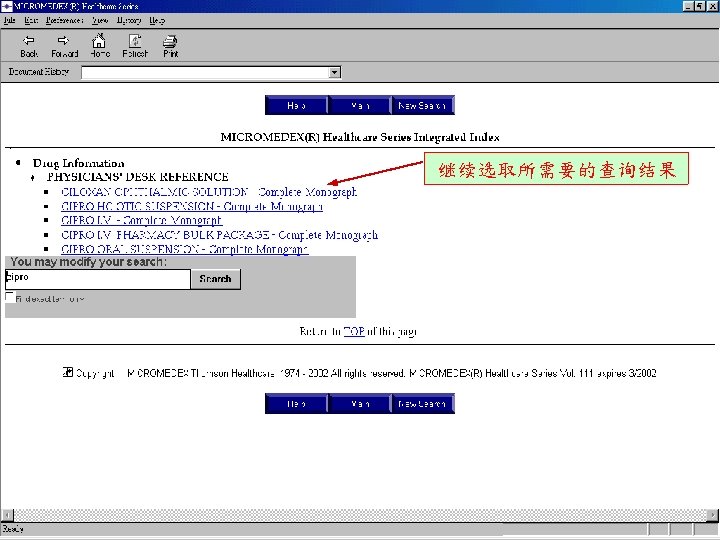Go Back using the toolbar arrow
Screen dimensions: 720x540
[29, 46]
